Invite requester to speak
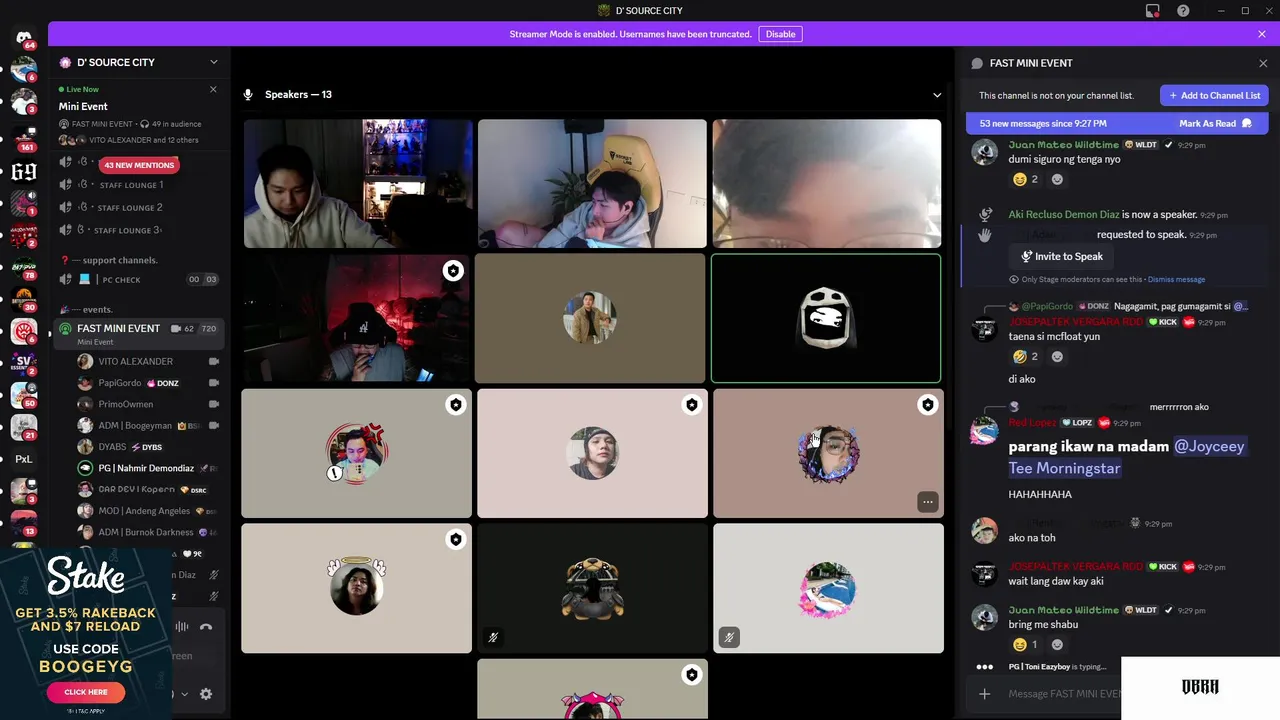The height and width of the screenshot is (720, 1280). tap(1062, 257)
